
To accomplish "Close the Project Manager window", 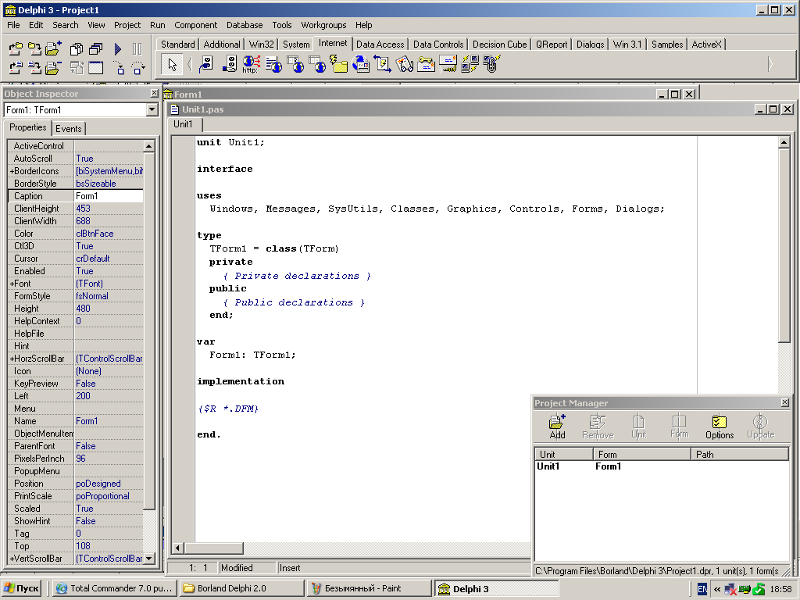I will (785, 403).
